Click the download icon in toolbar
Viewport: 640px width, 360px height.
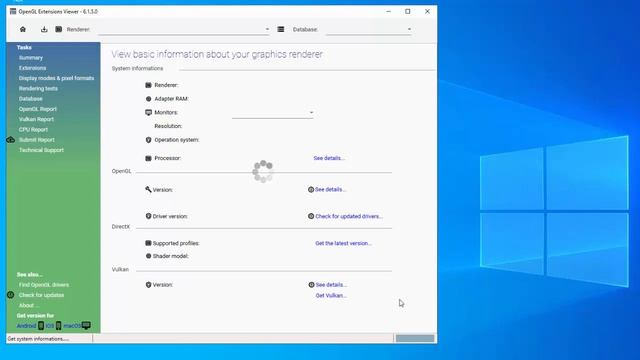[44, 29]
